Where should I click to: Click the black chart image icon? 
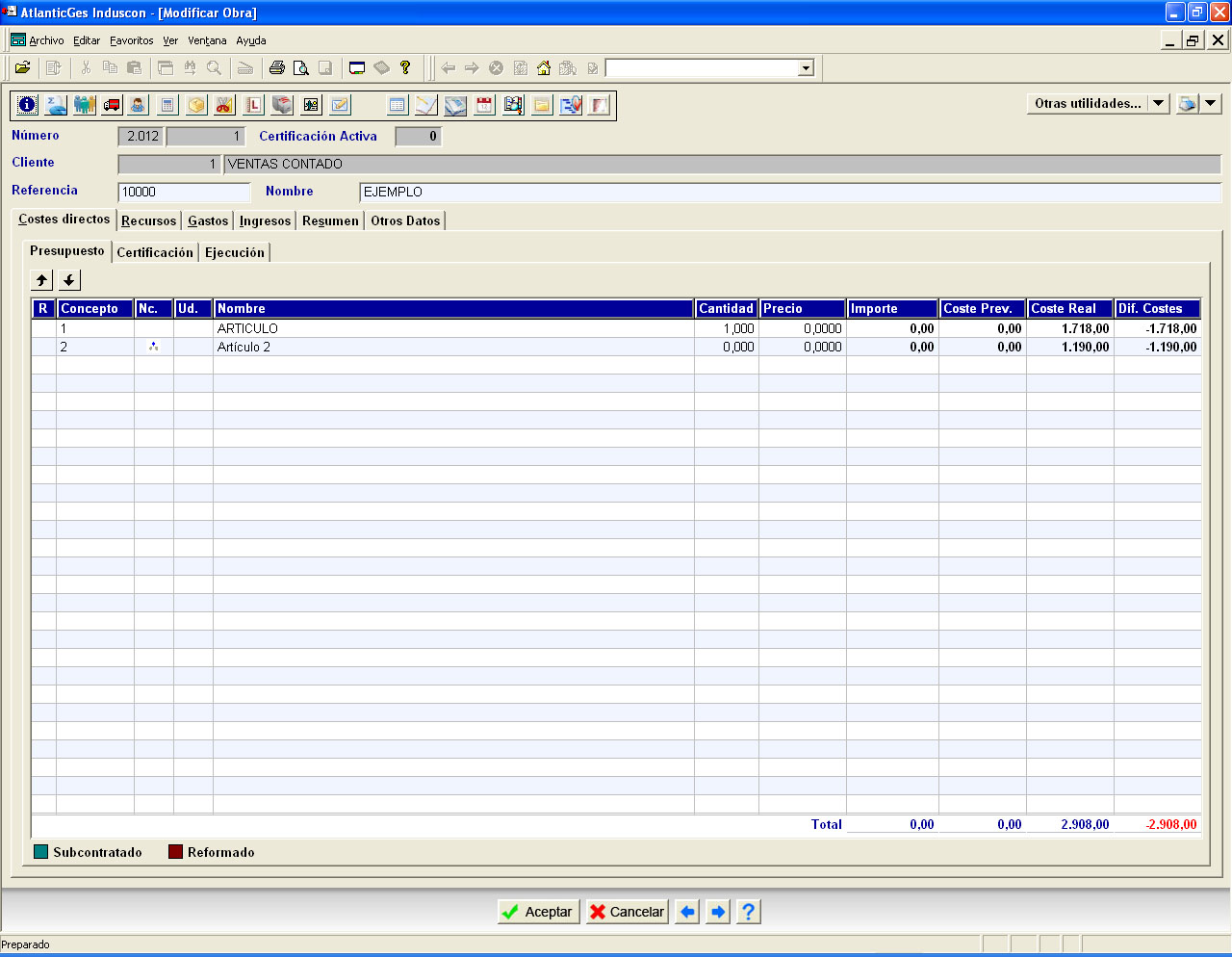pos(311,105)
